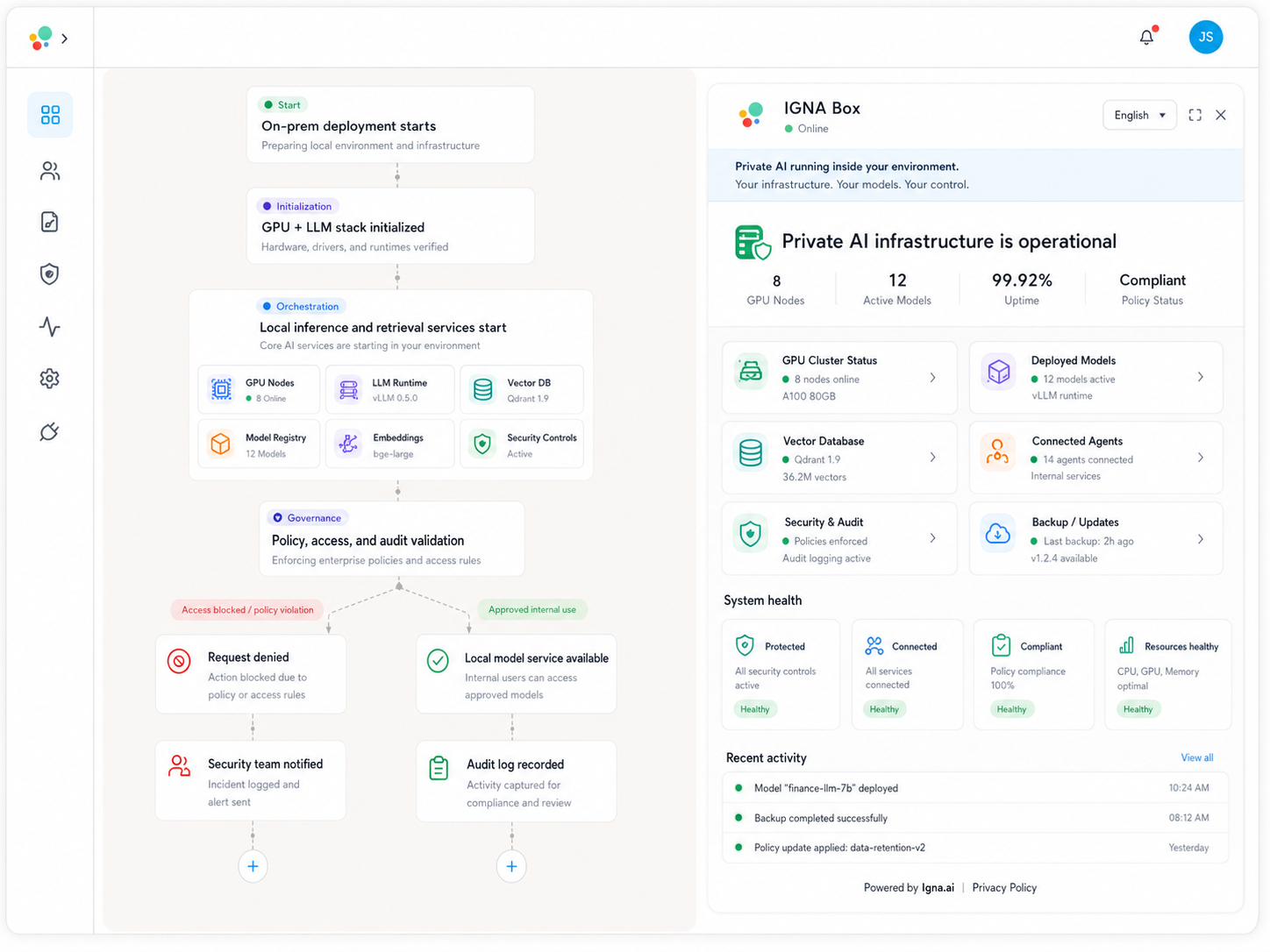Click the Access blocked / policy violation label
1270x952 pixels.
tap(247, 609)
